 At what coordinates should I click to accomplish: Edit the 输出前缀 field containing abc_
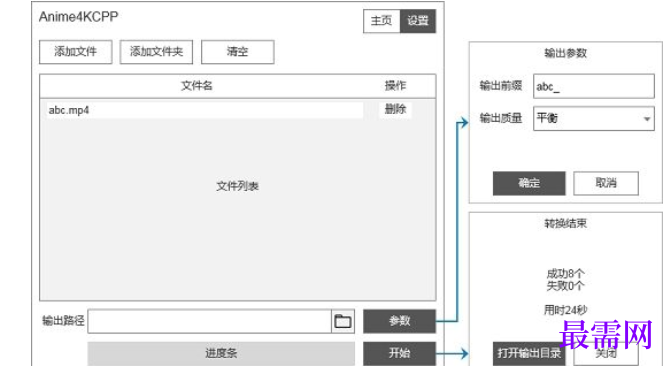(594, 86)
